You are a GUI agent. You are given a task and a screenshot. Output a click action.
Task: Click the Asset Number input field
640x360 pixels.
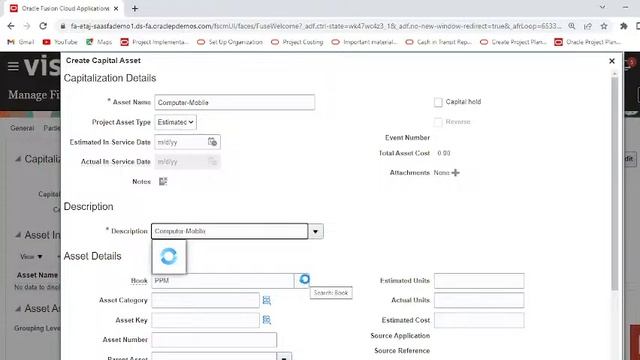point(214,340)
